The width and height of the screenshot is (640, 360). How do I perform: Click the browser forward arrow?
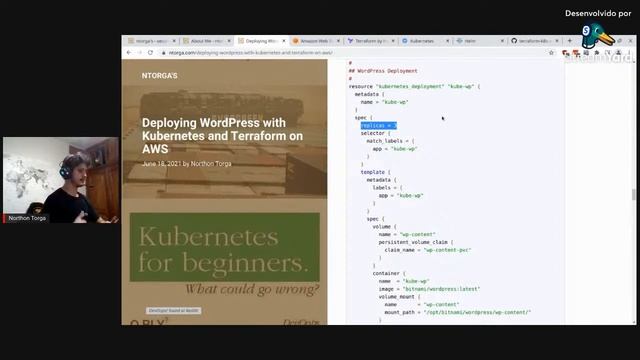(139, 53)
